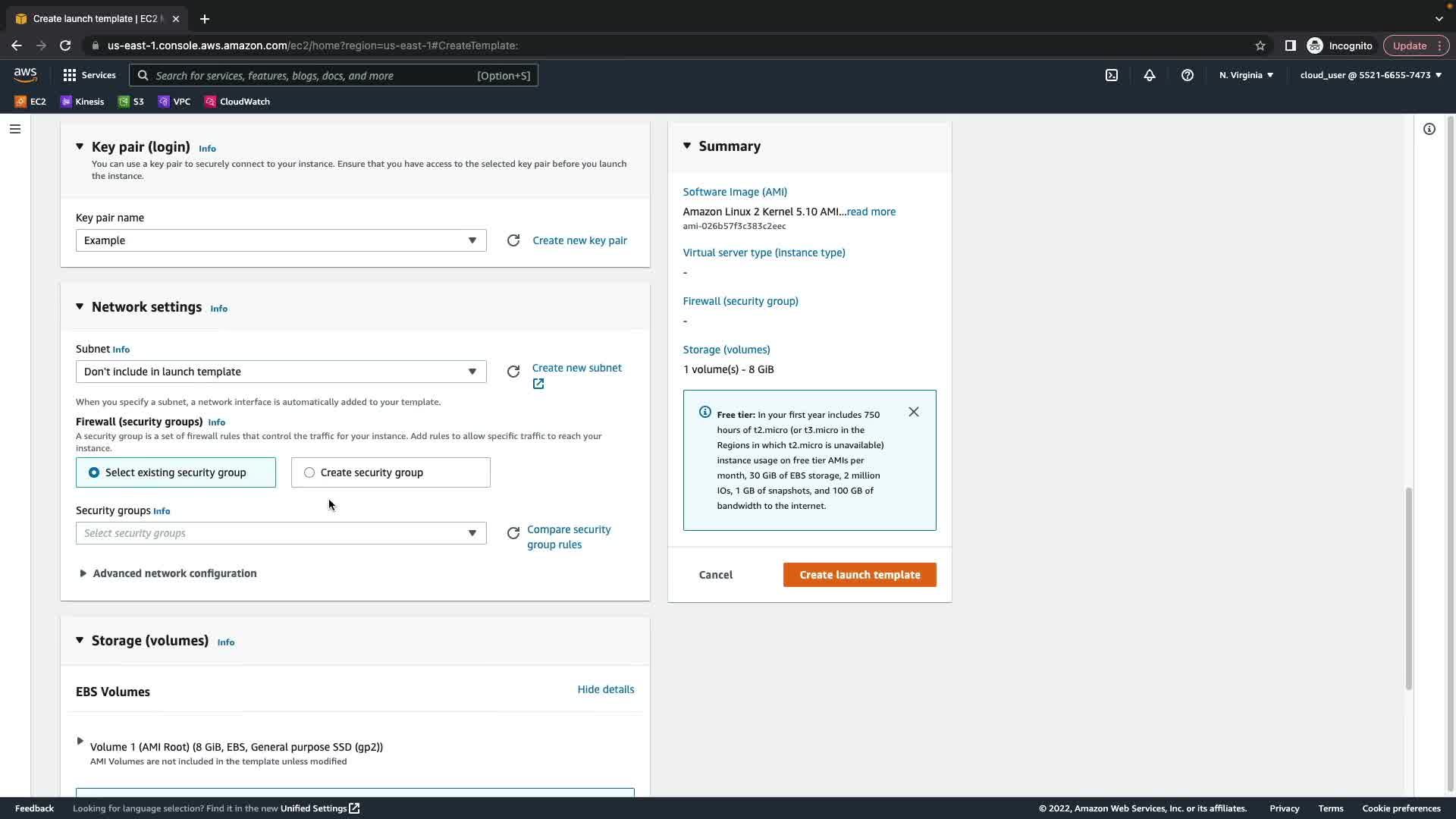
Task: Click the Create new key pair link
Action: point(579,240)
